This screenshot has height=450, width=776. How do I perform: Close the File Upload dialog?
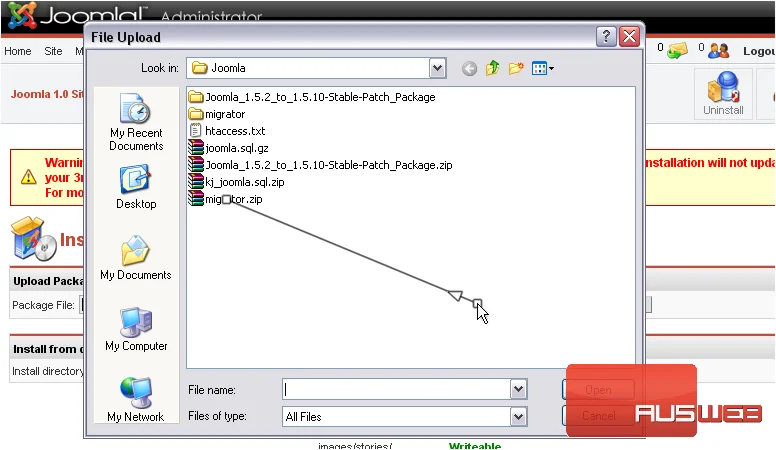(630, 37)
